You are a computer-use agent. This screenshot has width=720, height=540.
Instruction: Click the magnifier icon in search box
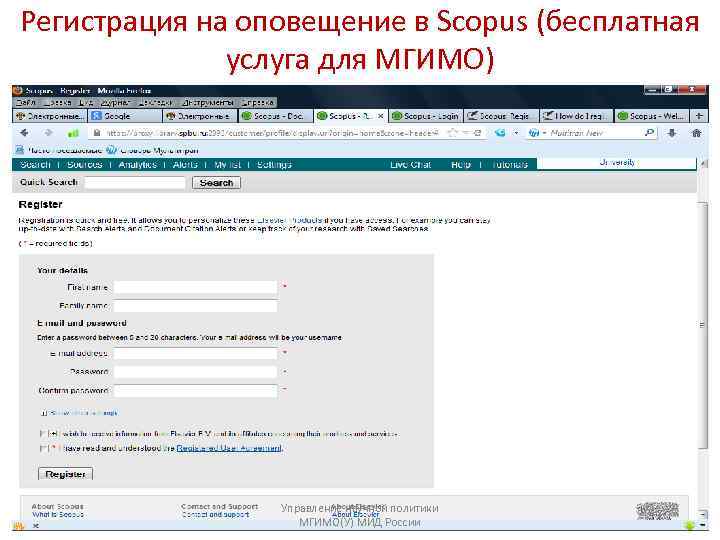click(649, 133)
